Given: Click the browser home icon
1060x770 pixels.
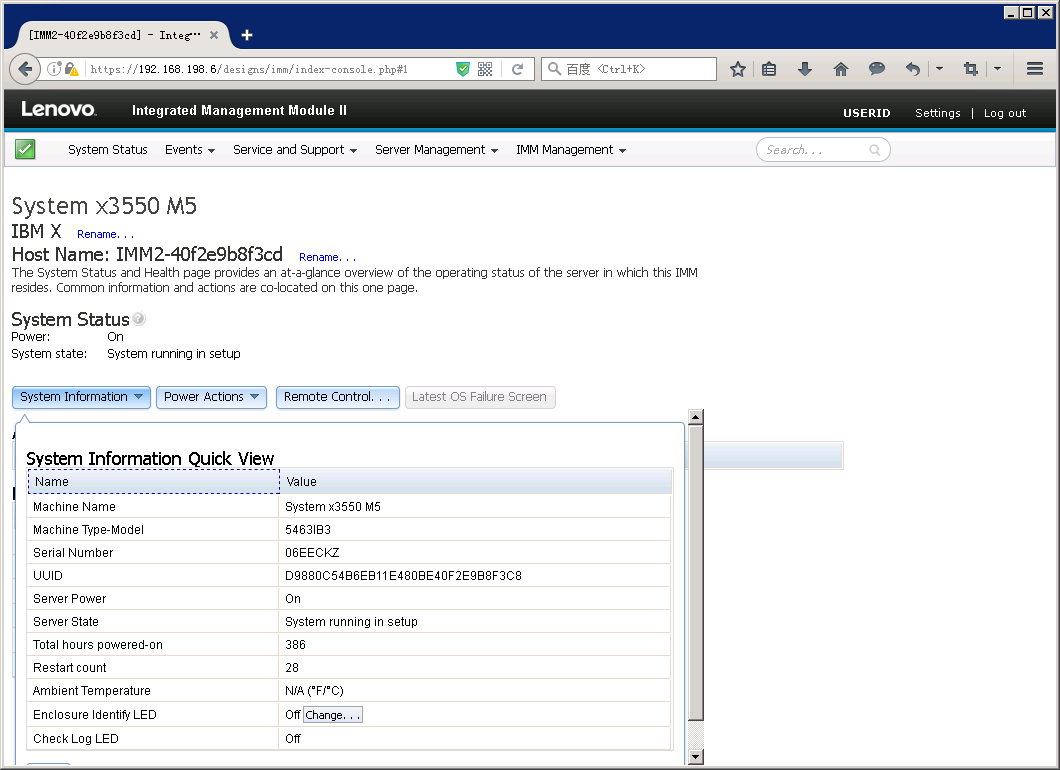Looking at the screenshot, I should [x=841, y=69].
